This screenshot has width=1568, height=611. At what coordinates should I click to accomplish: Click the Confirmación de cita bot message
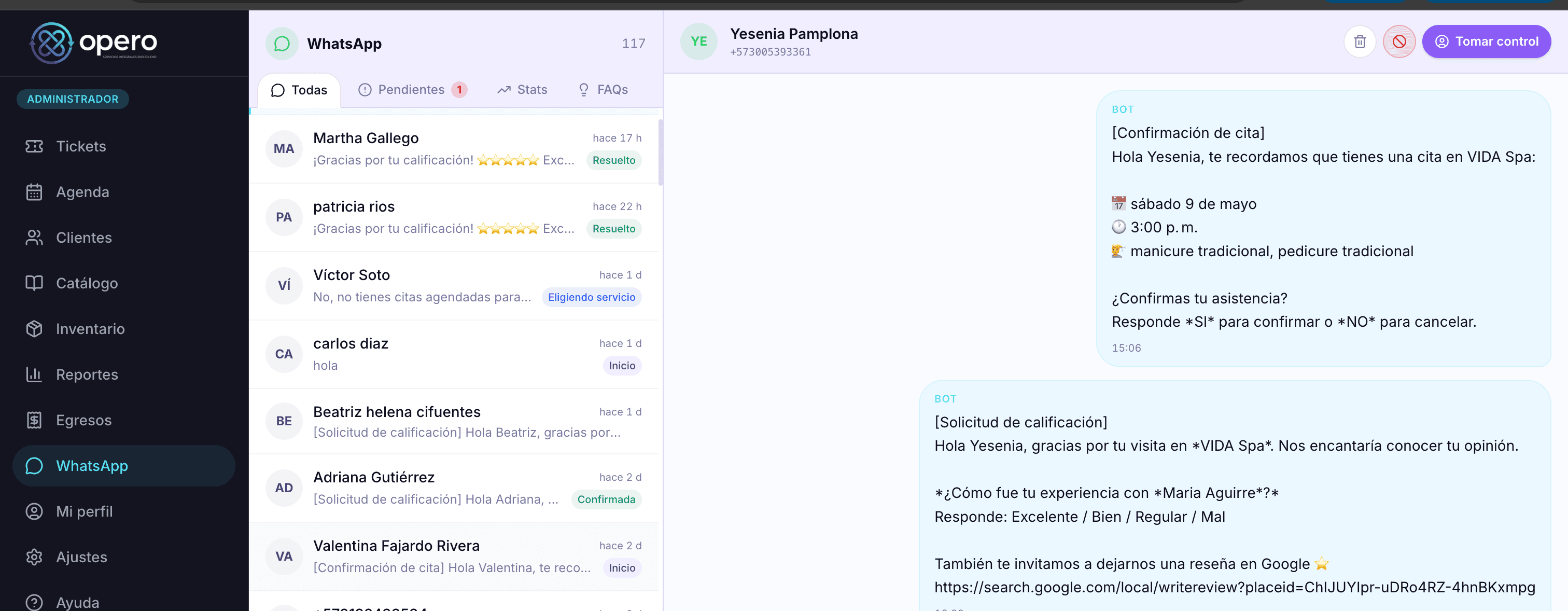(1323, 228)
